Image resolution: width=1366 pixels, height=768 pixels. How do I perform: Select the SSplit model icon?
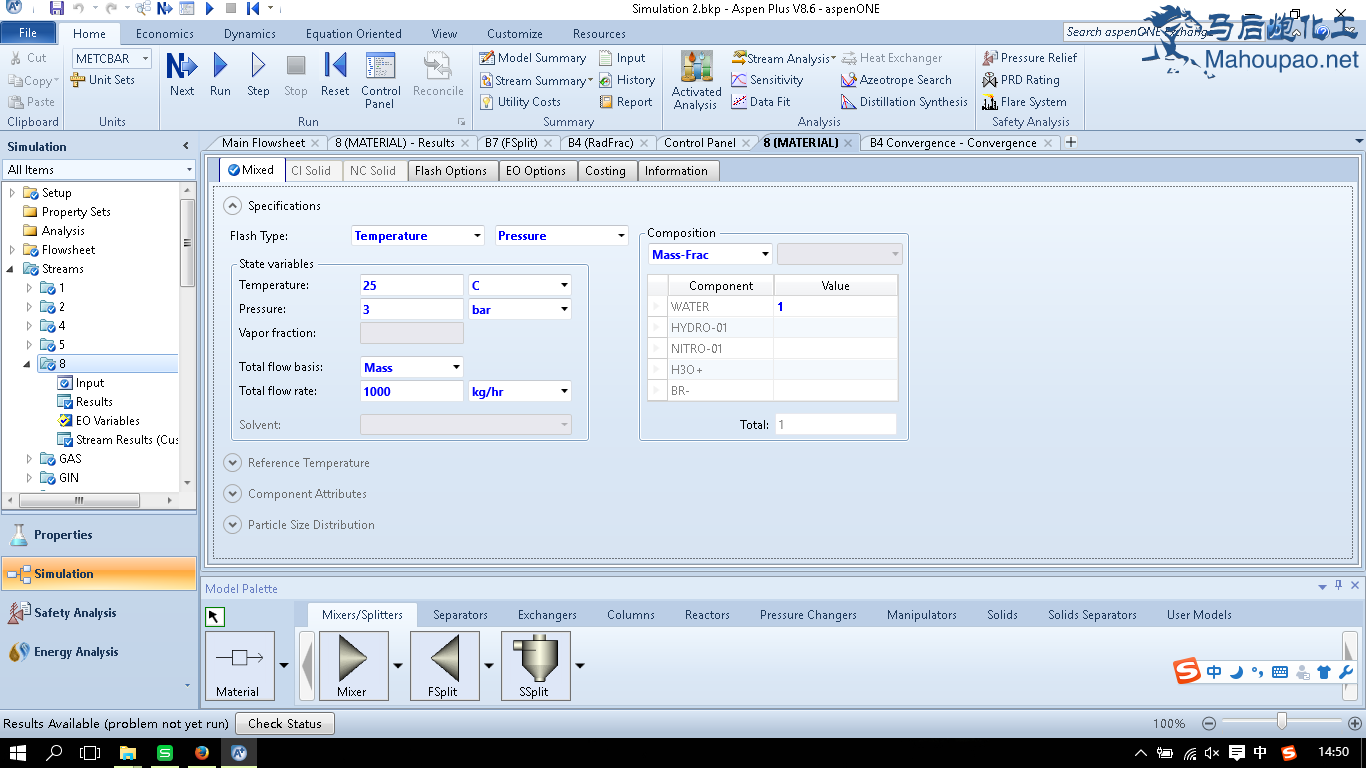(x=534, y=665)
